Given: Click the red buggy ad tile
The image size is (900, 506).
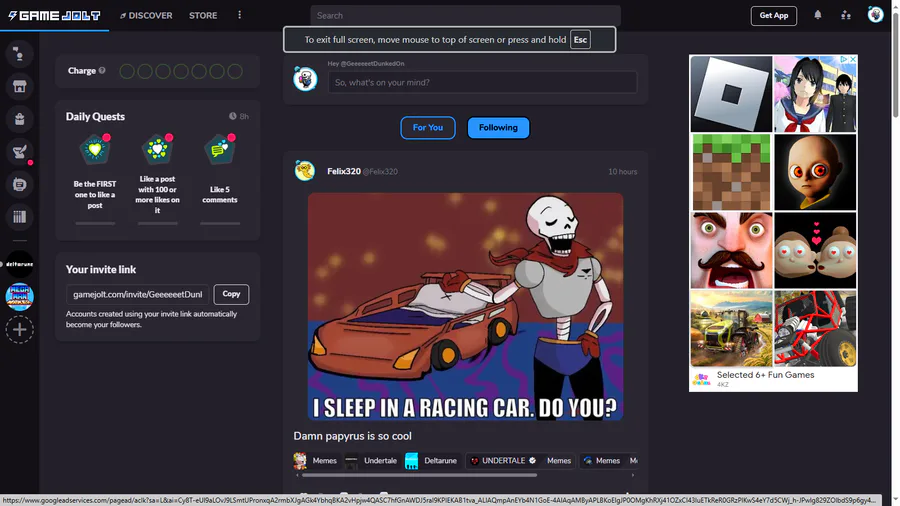Looking at the screenshot, I should click(x=815, y=328).
